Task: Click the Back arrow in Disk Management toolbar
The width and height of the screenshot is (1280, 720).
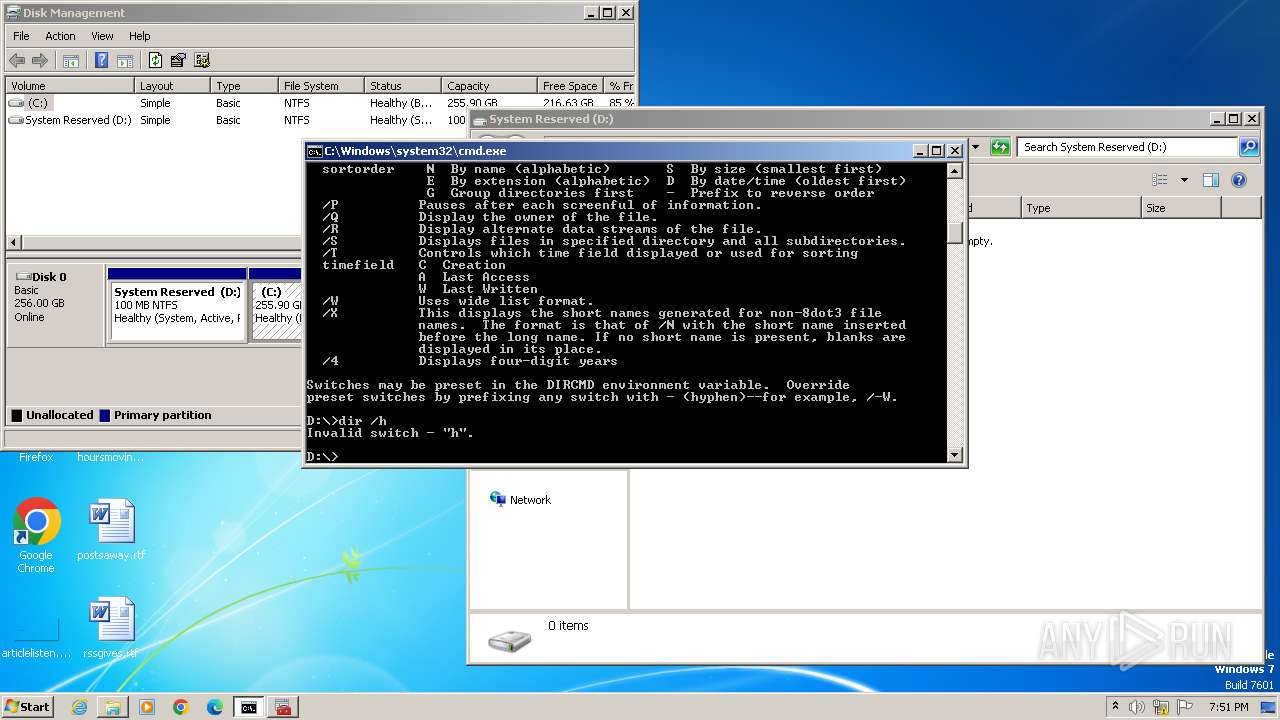Action: tap(17, 61)
